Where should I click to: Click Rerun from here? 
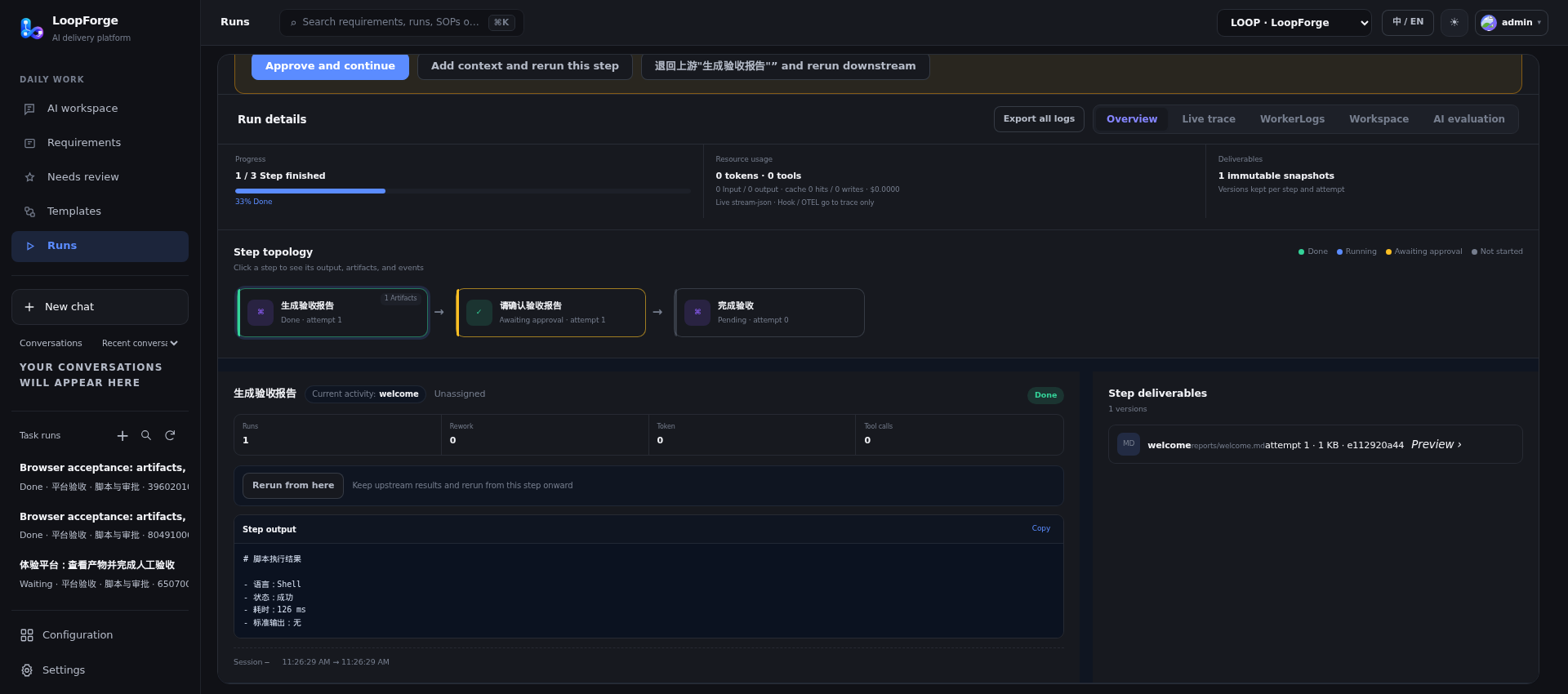pos(293,486)
